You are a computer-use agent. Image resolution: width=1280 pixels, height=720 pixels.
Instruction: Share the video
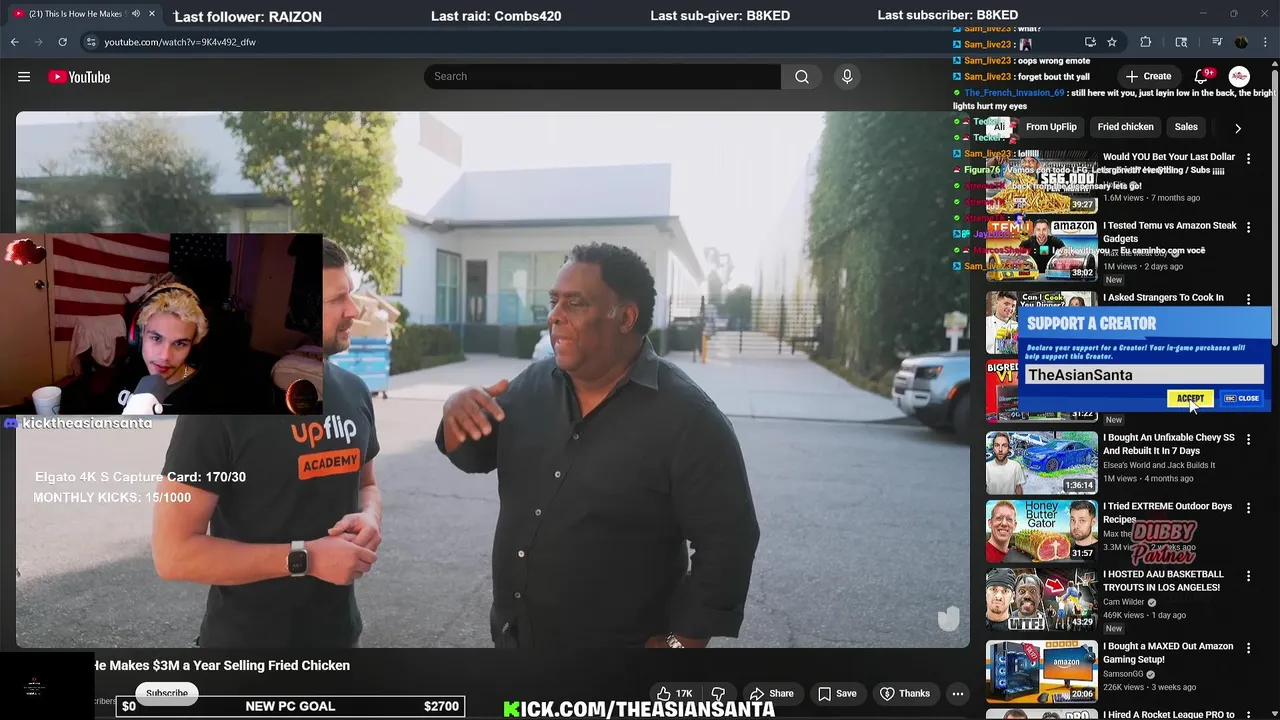(771, 693)
